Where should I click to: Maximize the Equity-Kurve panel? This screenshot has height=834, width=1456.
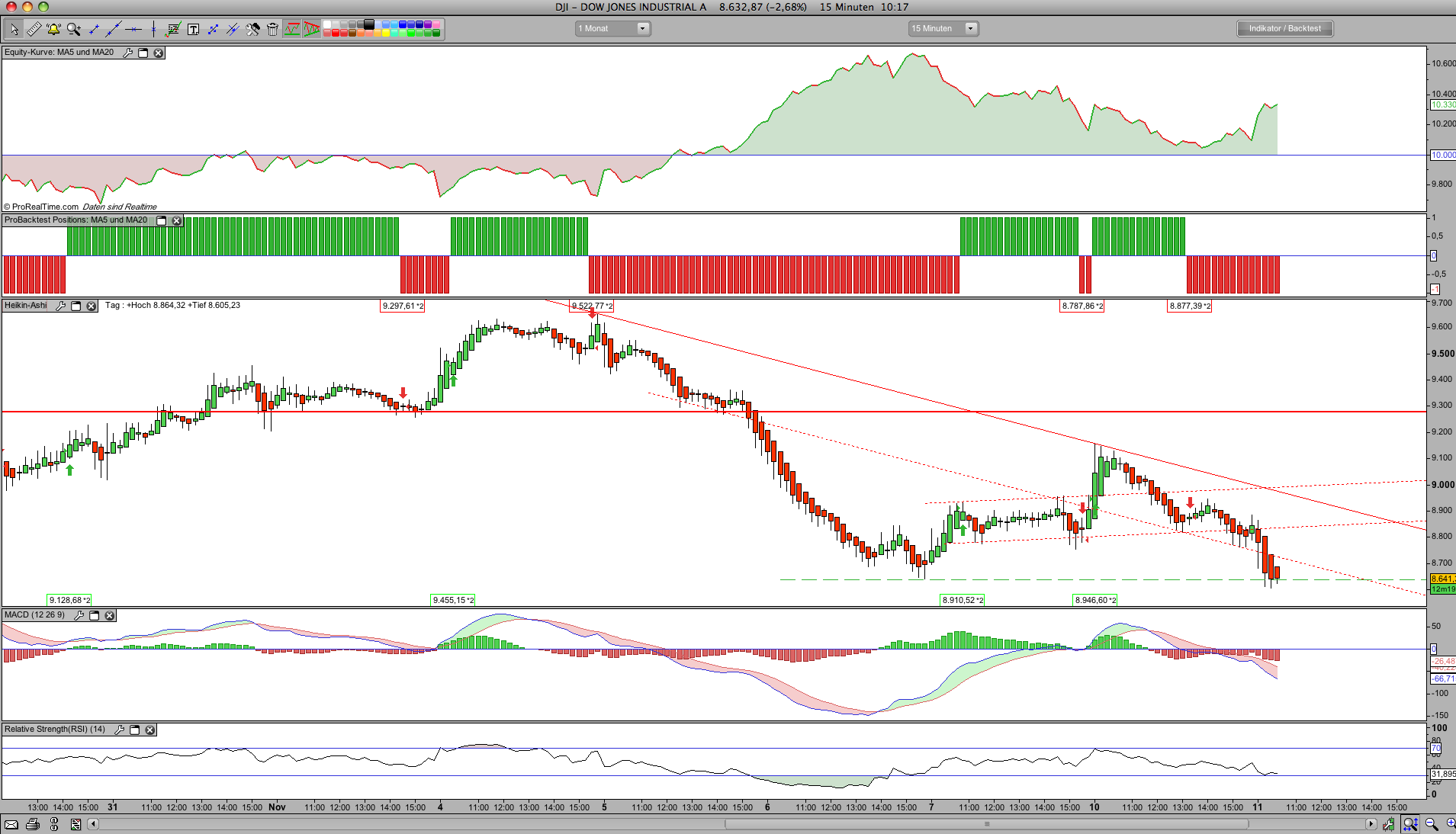tap(143, 53)
